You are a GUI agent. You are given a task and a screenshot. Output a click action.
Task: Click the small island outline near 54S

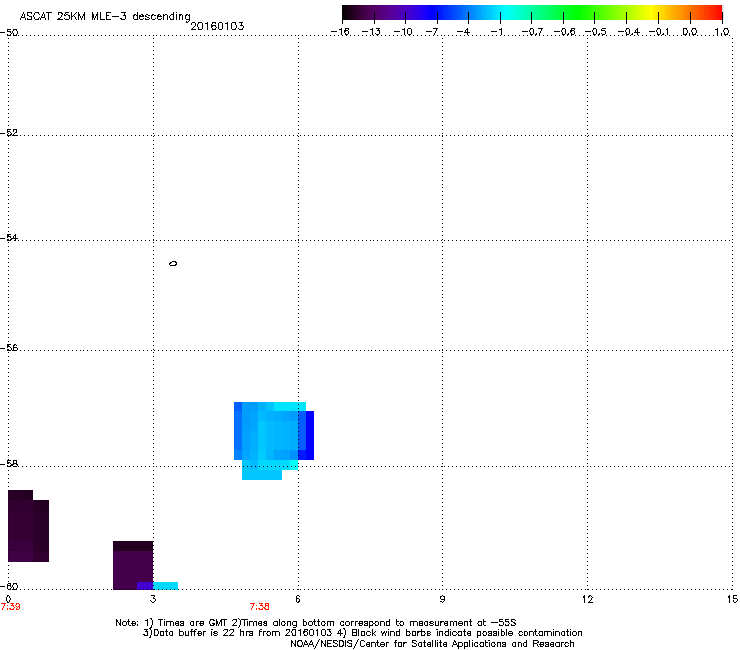click(173, 263)
